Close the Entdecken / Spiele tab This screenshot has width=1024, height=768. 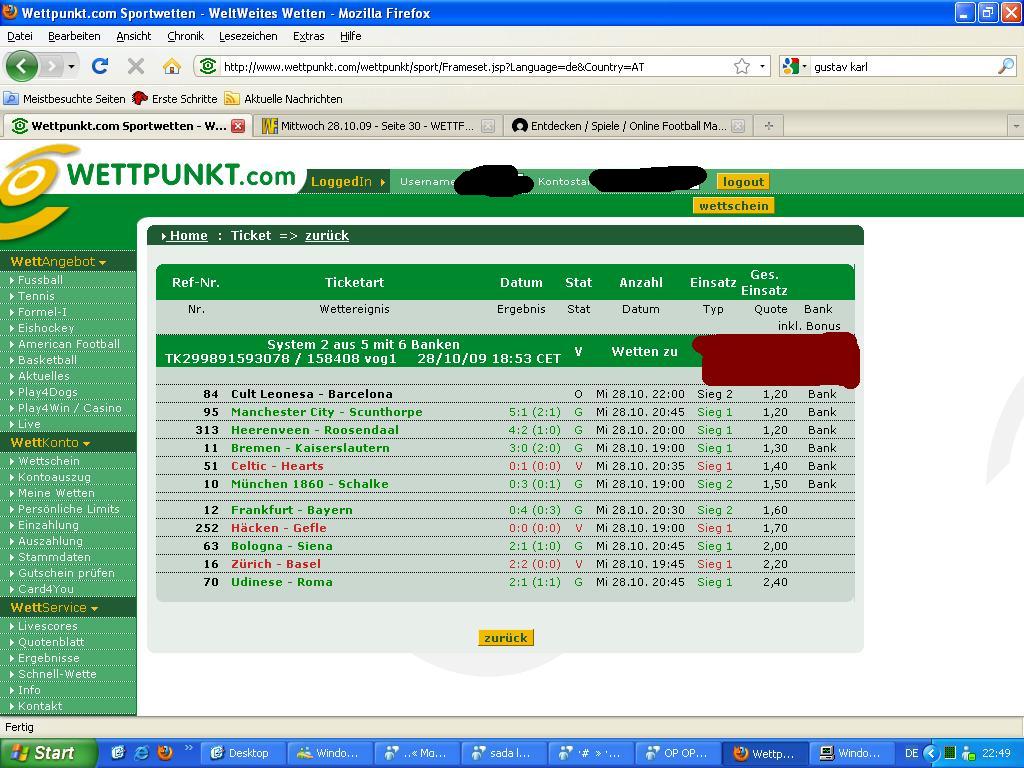click(x=738, y=126)
